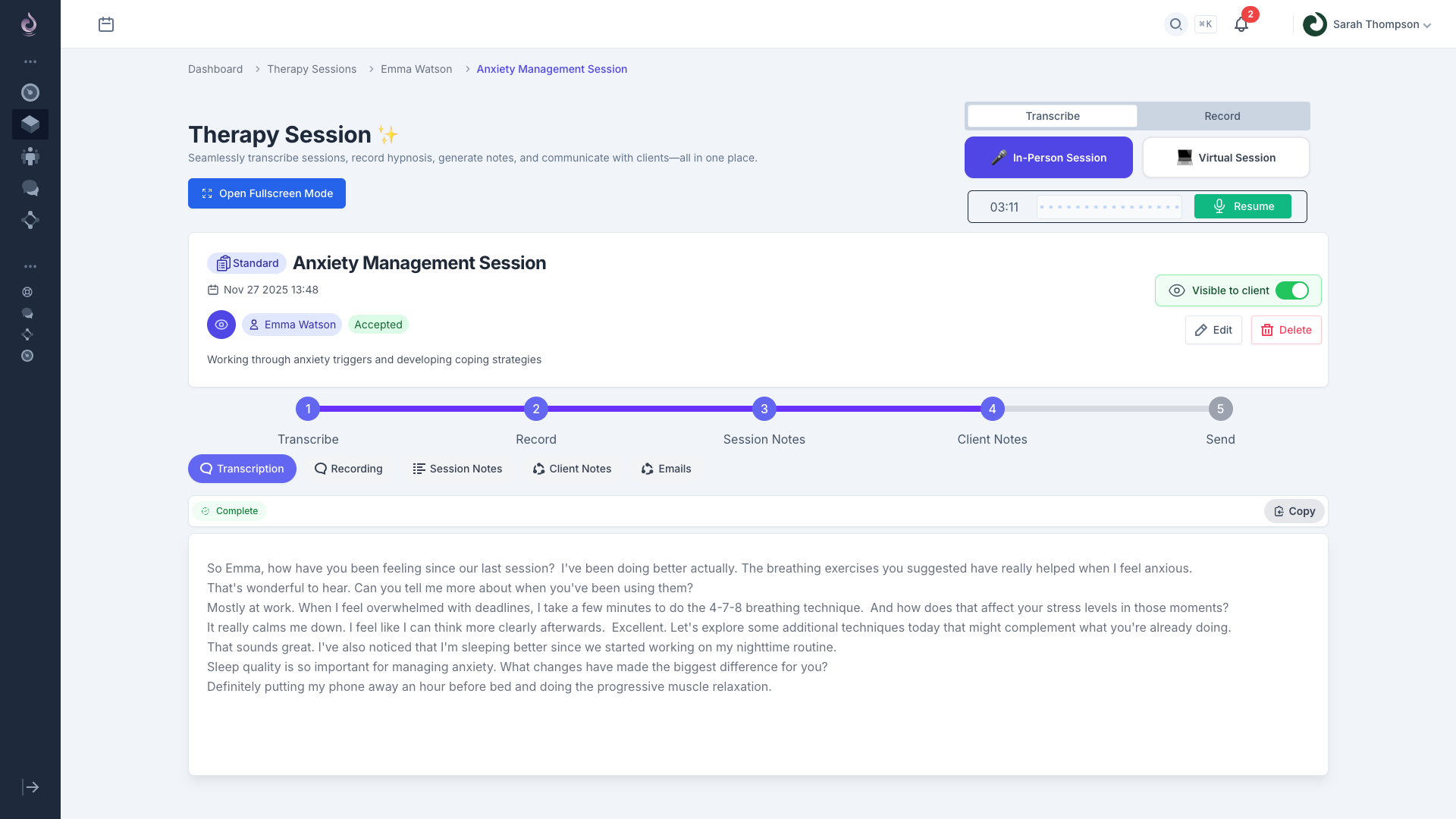Click the robot icon in sidebar
This screenshot has height=819, width=1456.
30,156
